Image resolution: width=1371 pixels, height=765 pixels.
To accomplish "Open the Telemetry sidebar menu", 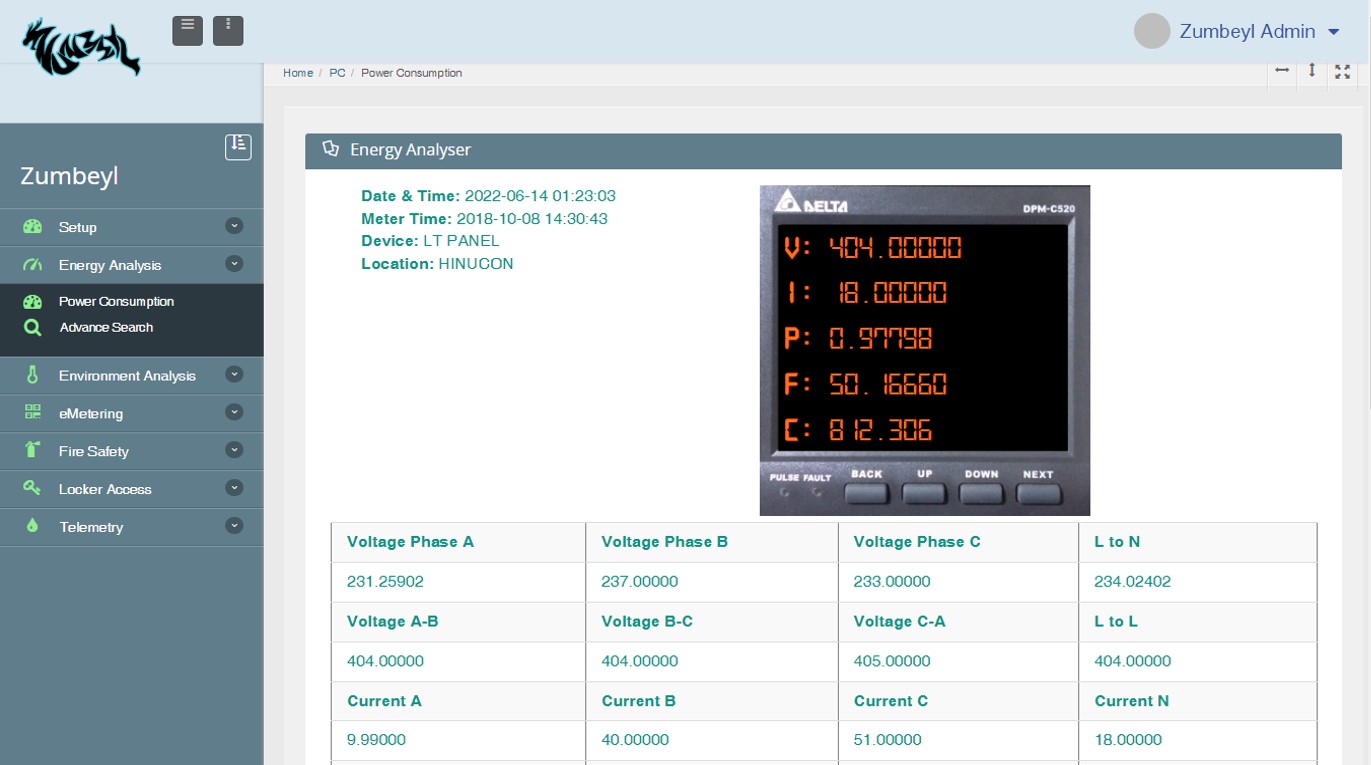I will pos(91,527).
